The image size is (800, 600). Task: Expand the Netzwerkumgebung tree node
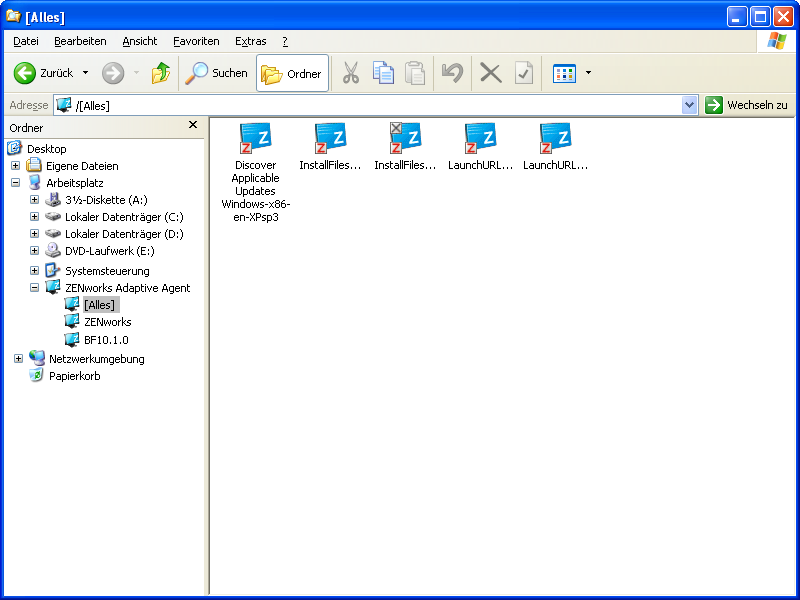18,359
